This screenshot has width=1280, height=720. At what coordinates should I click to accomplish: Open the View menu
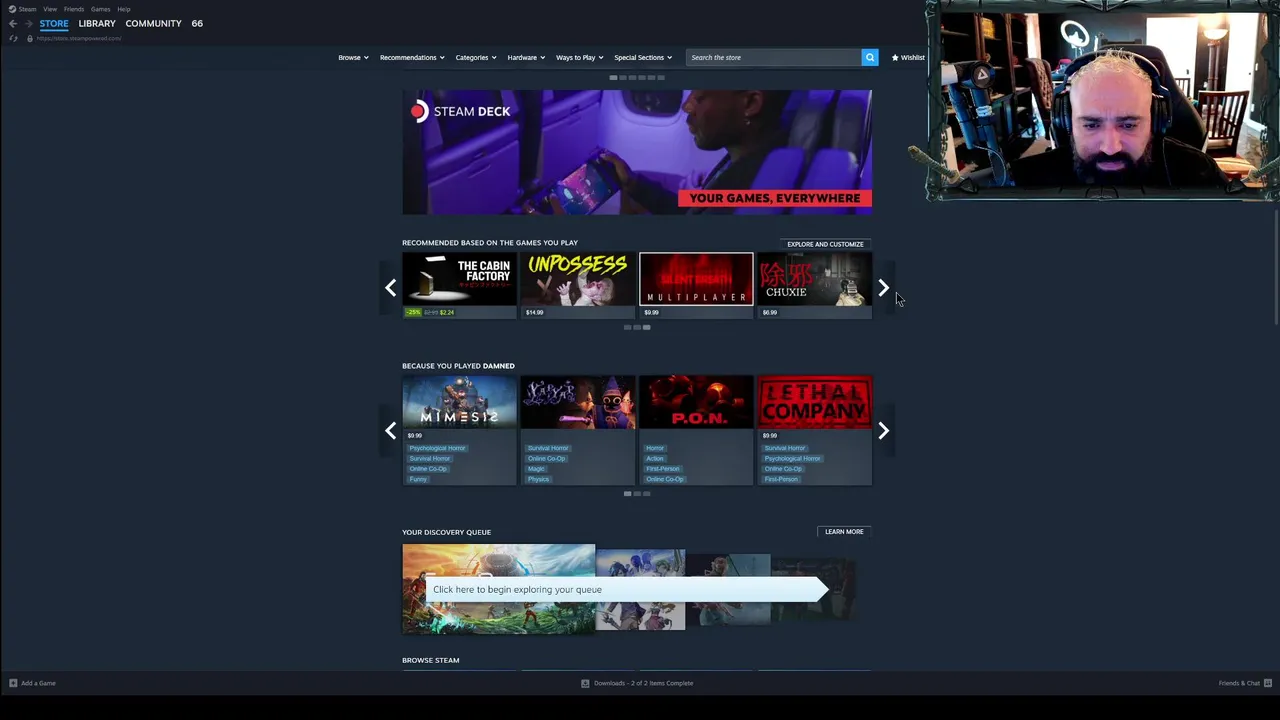coord(50,9)
